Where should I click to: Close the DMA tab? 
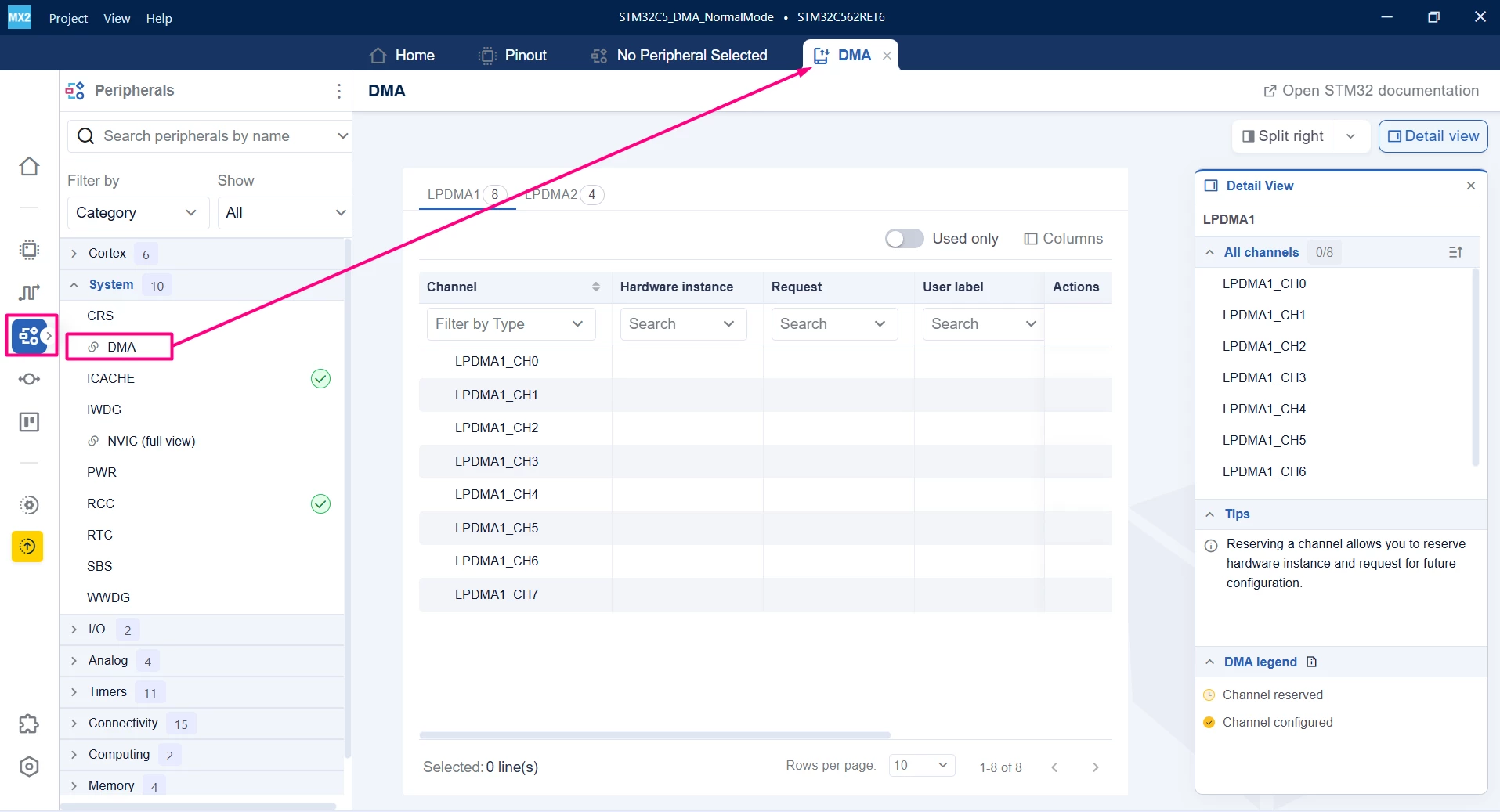(x=887, y=56)
